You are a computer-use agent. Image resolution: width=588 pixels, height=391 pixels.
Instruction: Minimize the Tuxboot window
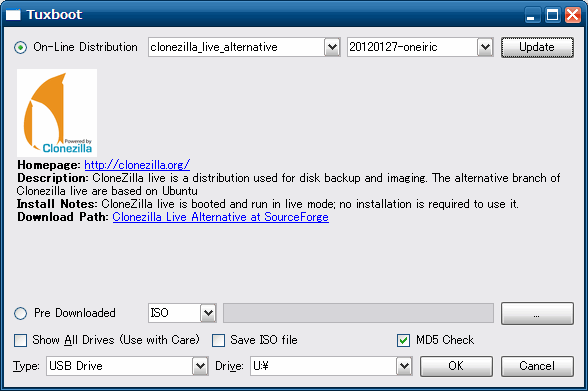[532, 15]
